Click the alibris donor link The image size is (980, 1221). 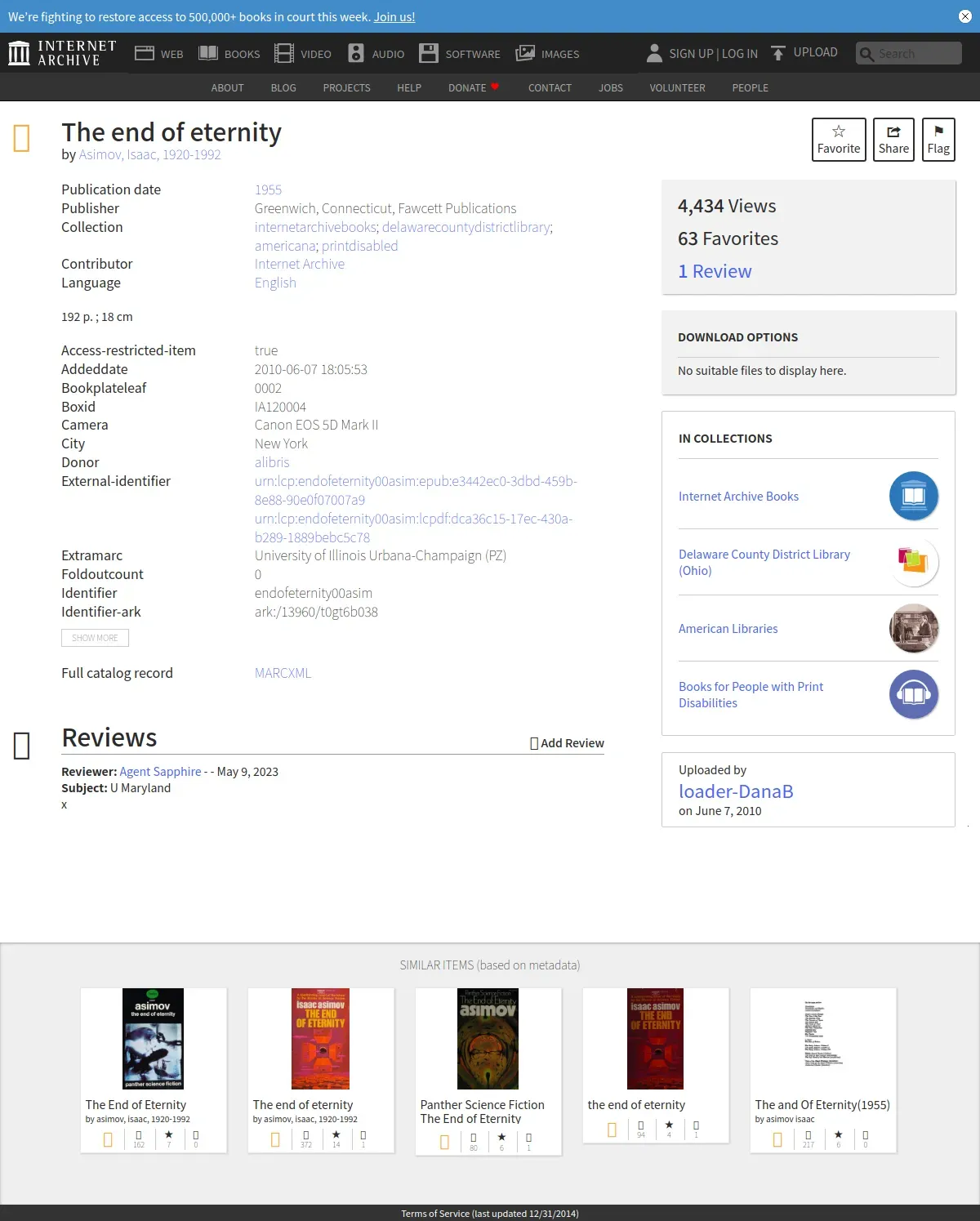(x=272, y=462)
